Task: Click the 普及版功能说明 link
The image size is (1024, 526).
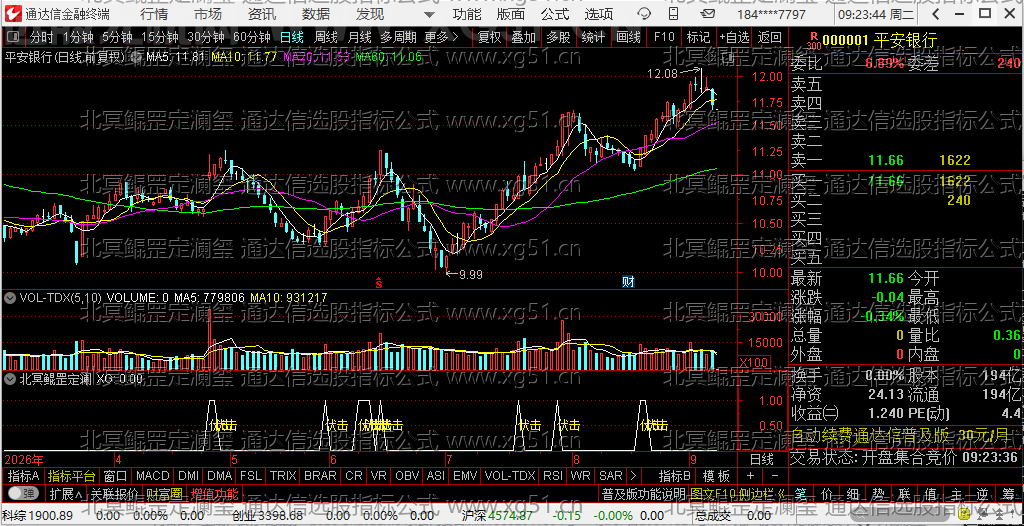Action: [643, 493]
